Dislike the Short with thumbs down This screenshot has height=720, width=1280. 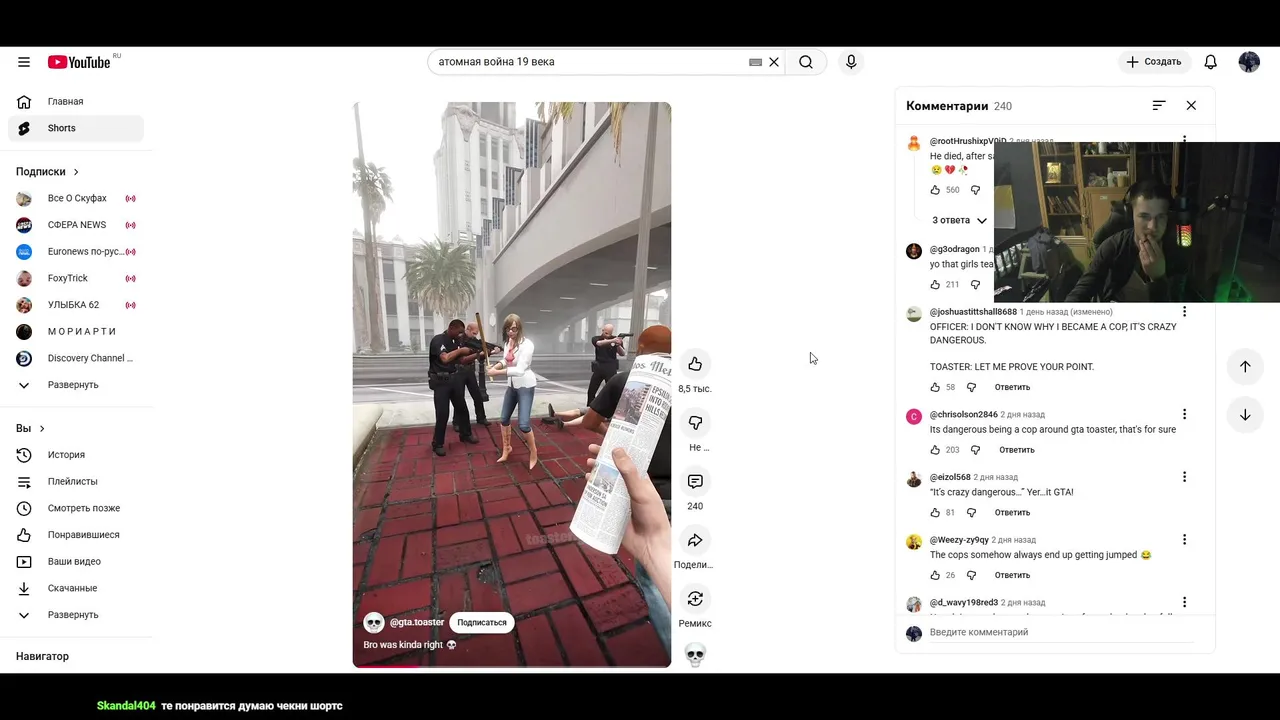695,423
